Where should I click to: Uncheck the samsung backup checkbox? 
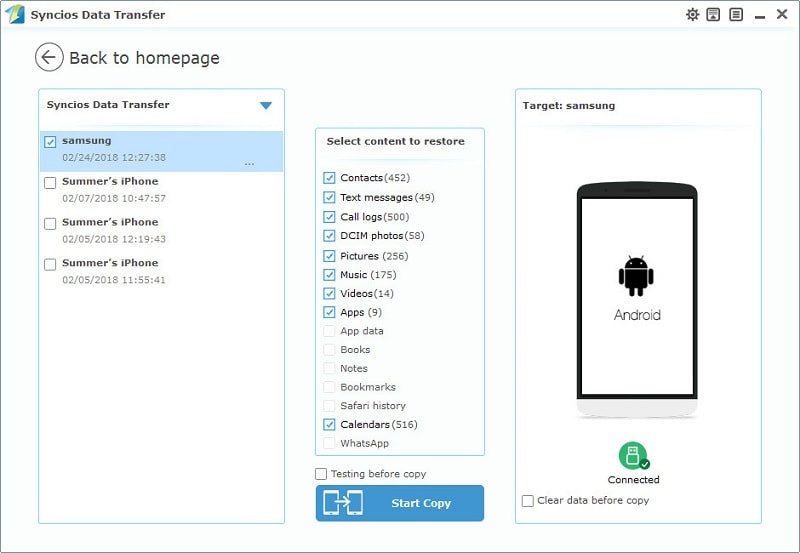pos(50,142)
